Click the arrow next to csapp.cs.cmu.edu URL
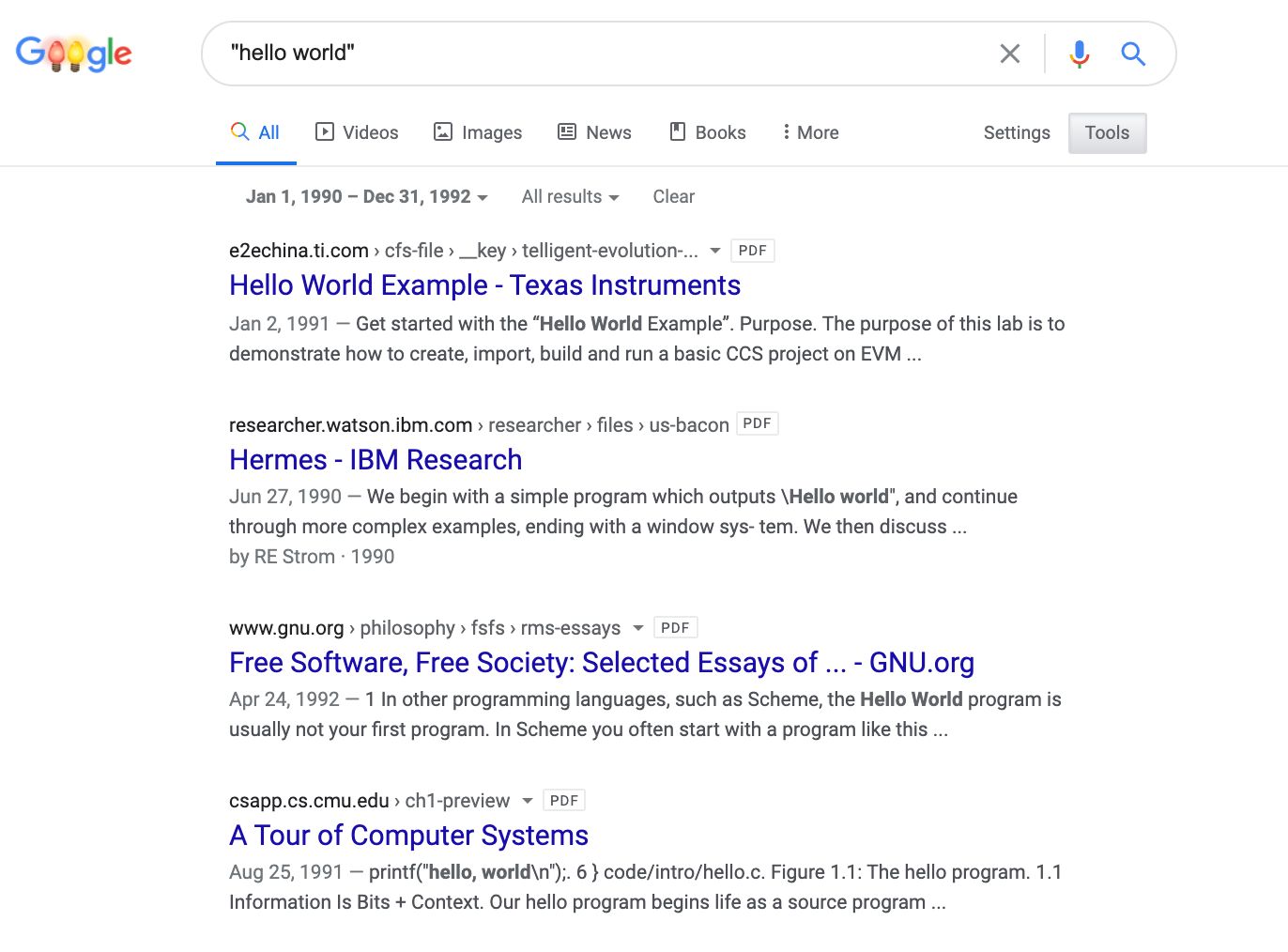 click(x=528, y=801)
